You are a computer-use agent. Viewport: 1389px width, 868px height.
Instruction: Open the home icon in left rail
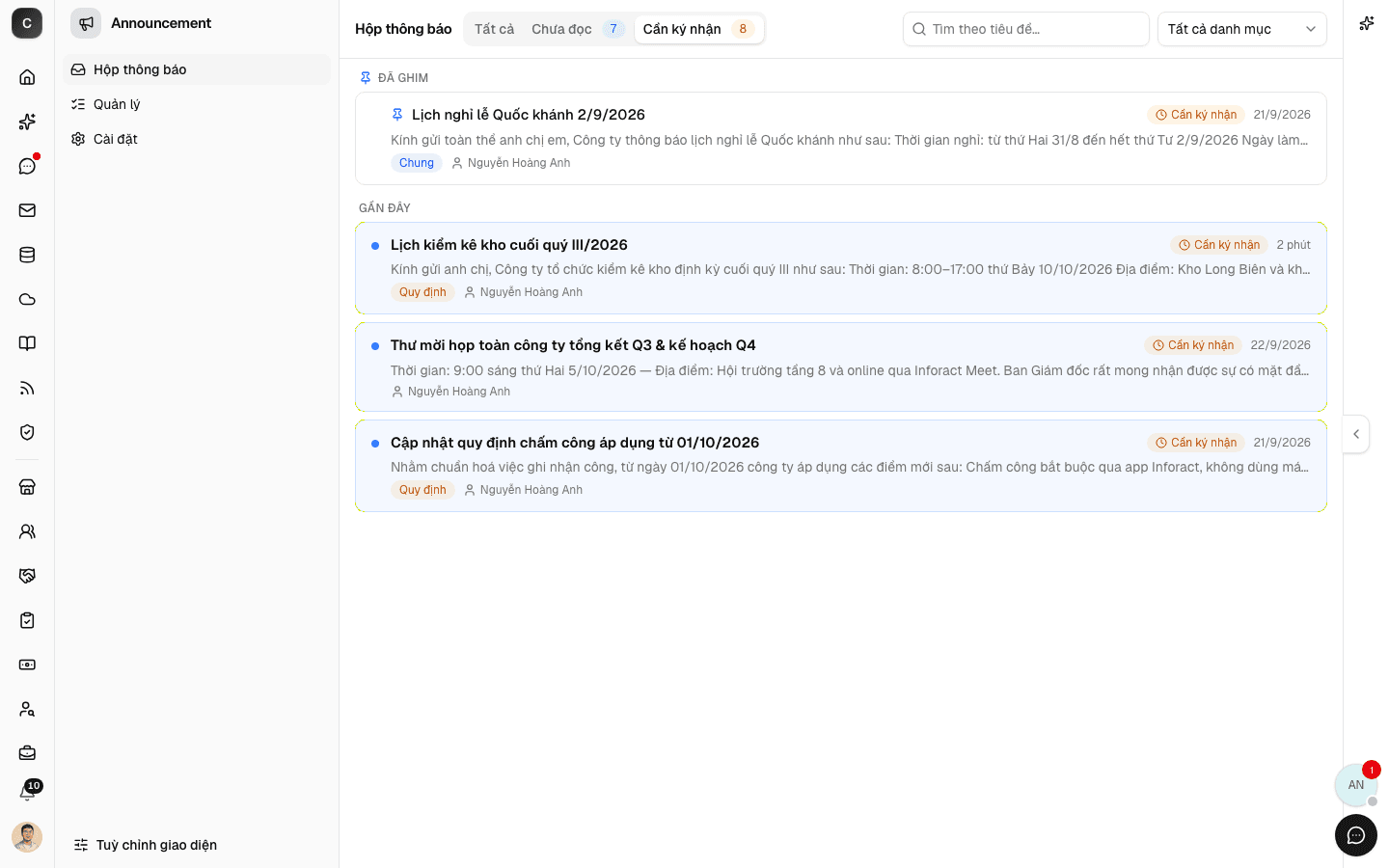(27, 77)
